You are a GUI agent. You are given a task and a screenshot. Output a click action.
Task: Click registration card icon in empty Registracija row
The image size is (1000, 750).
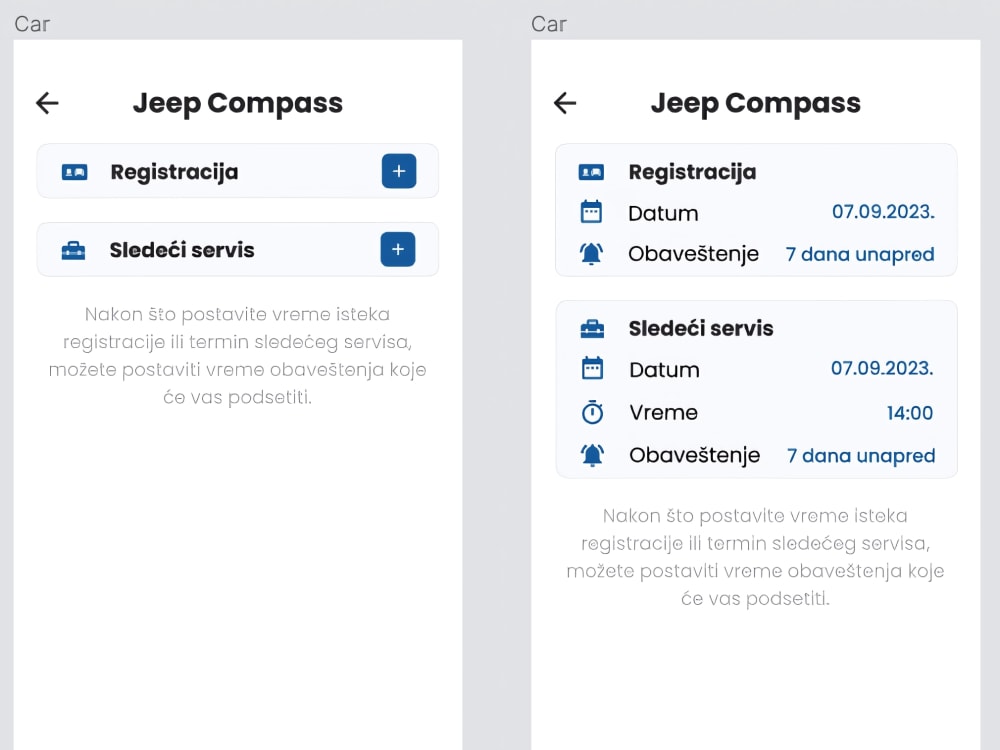click(74, 172)
